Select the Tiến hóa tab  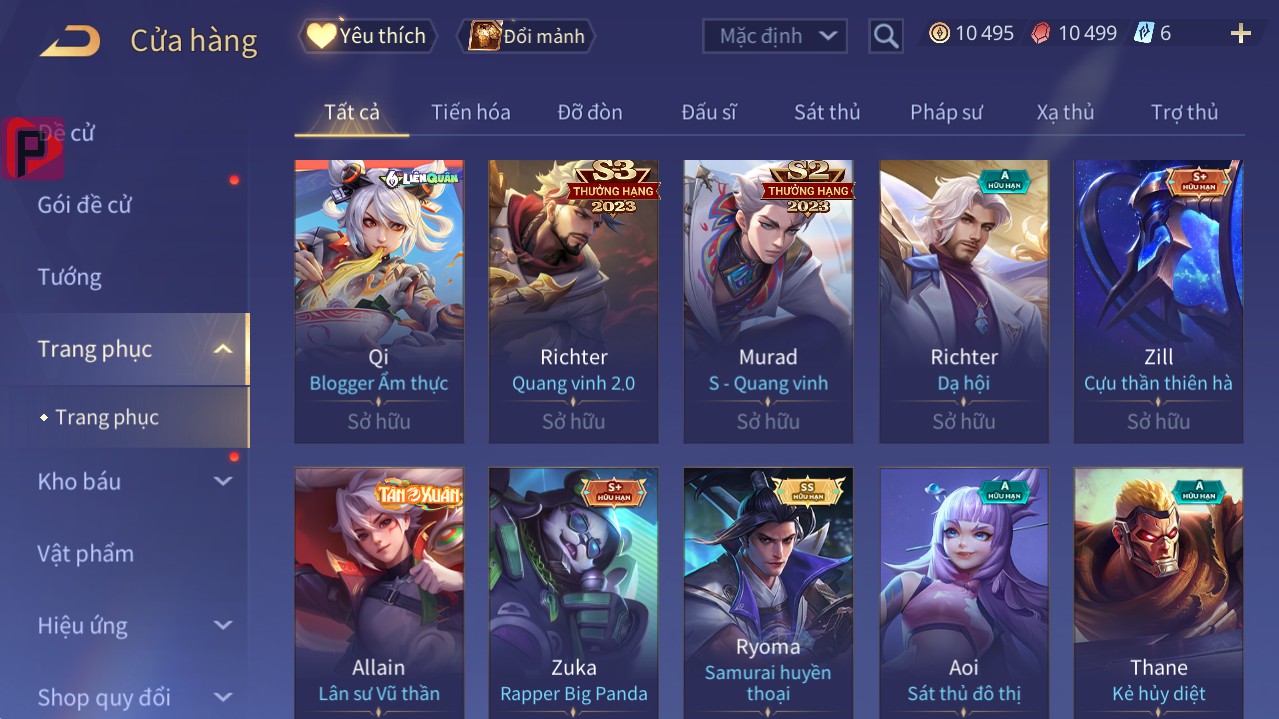pos(471,112)
